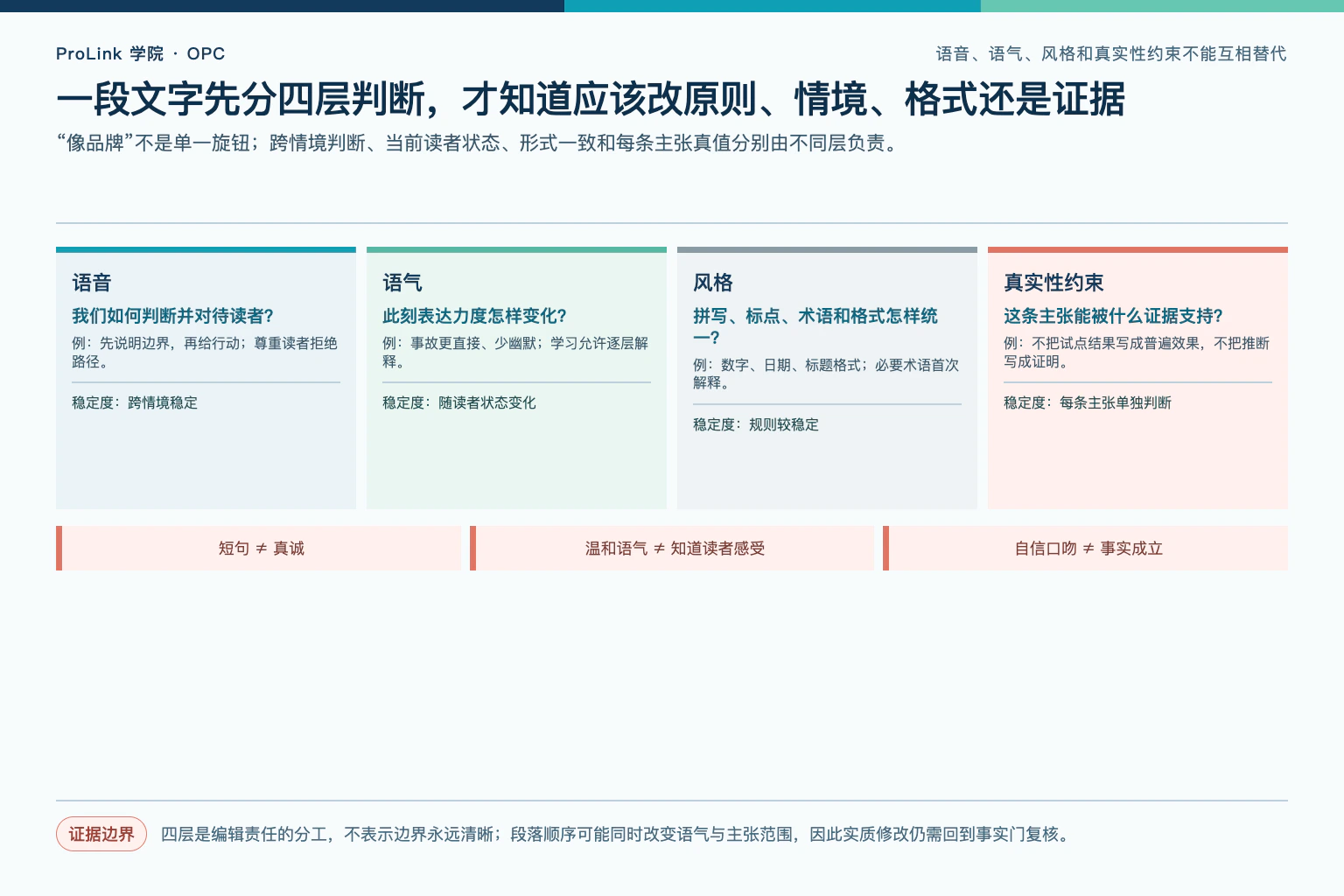Click 稳定度：随读者状态变化
Screen dimensions: 1344x896
point(459,402)
